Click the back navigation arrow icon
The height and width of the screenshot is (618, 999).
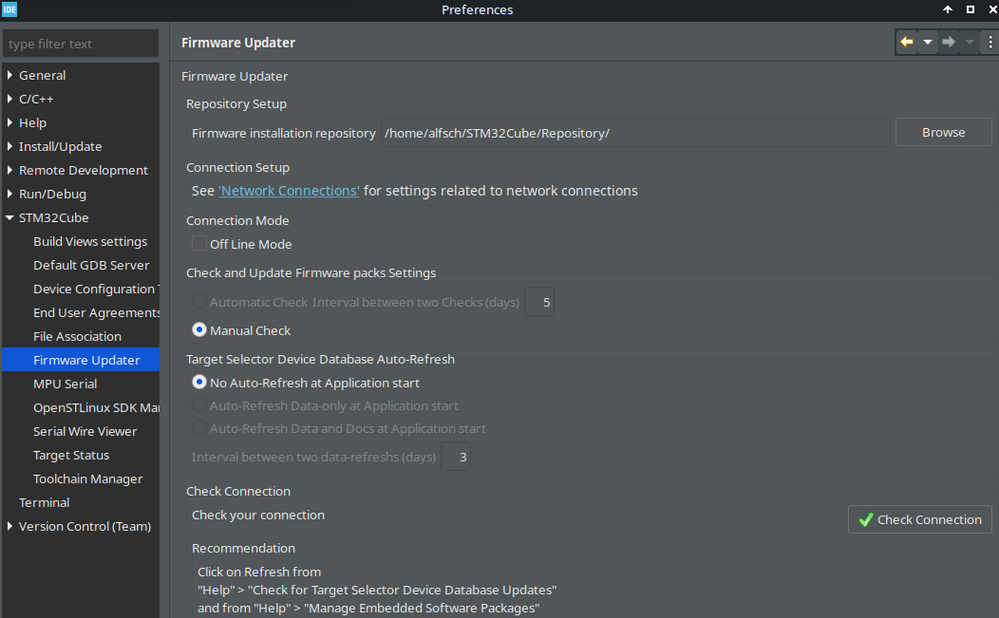point(907,42)
